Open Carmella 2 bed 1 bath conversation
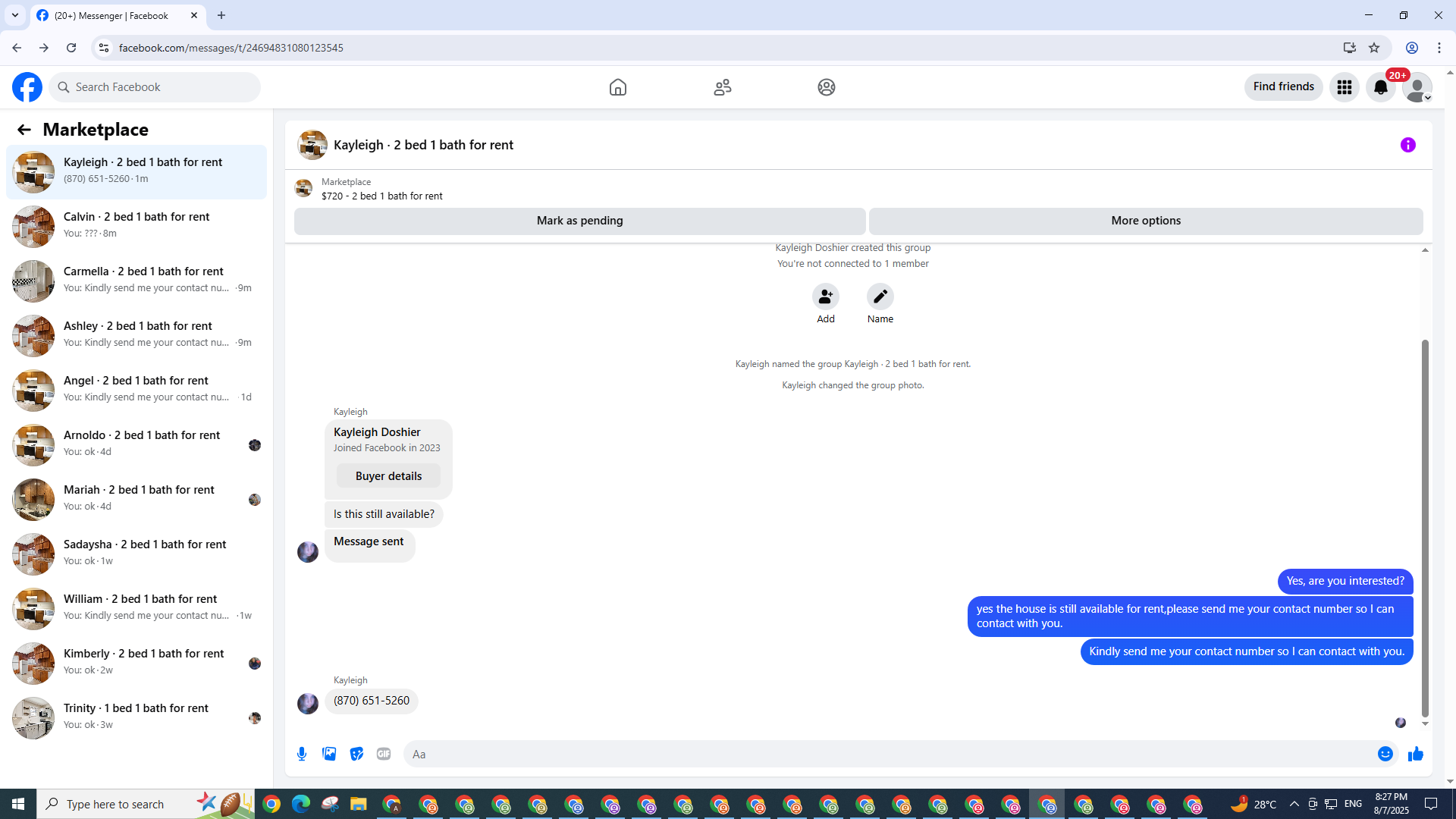This screenshot has height=819, width=1456. click(136, 281)
